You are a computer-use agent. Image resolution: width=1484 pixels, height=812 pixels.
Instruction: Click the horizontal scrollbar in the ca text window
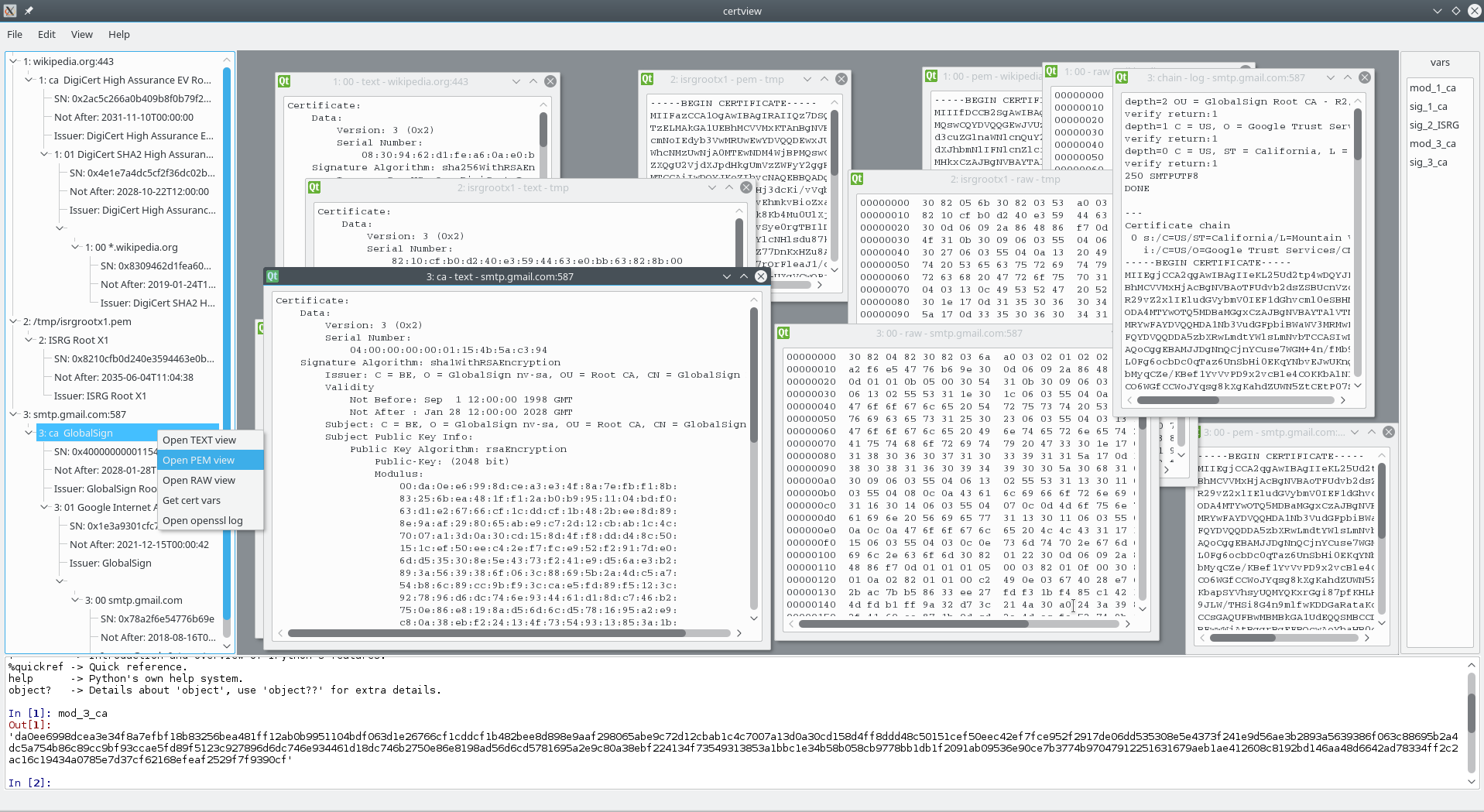[486, 633]
